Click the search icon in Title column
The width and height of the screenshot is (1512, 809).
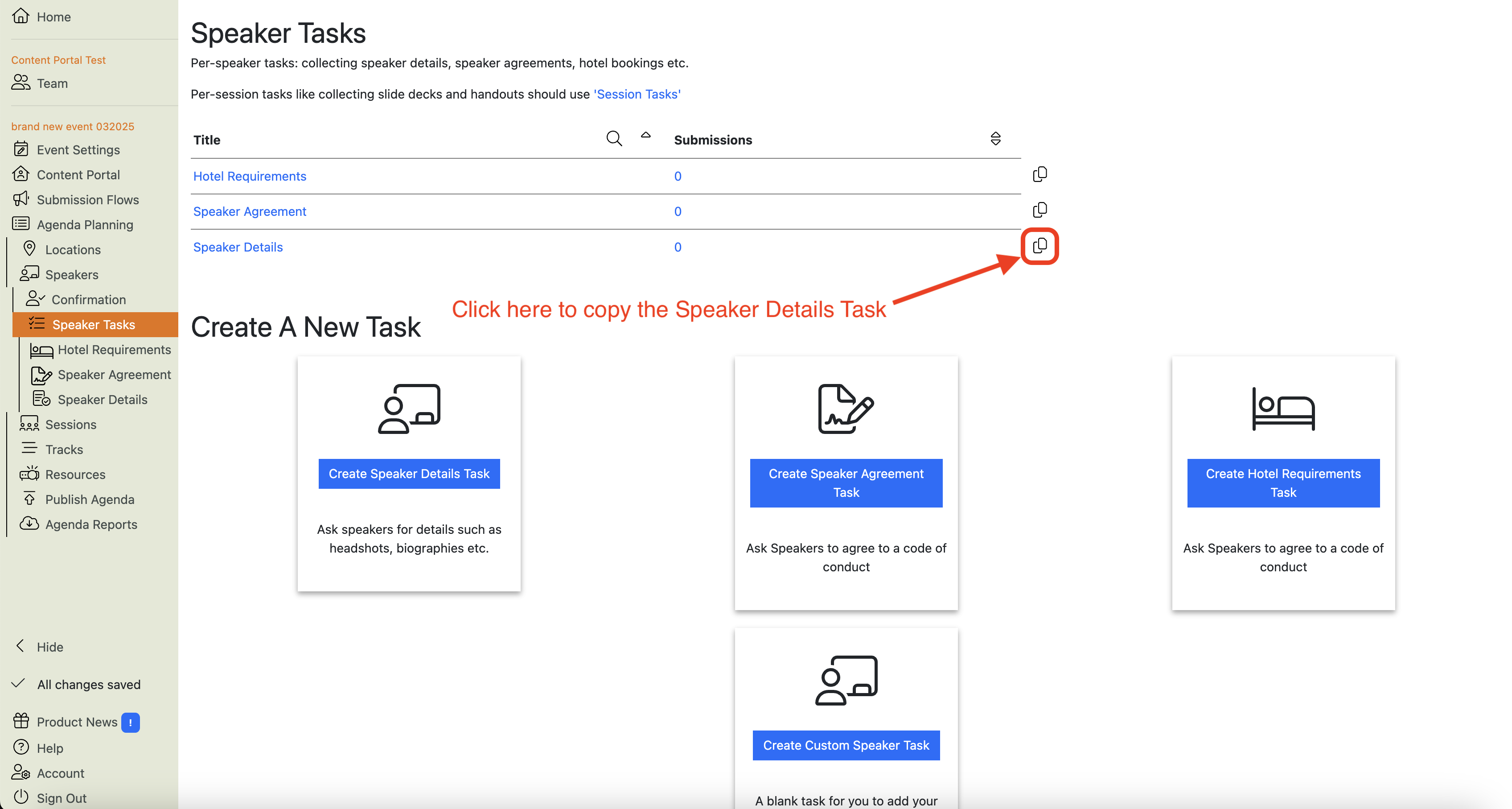(614, 139)
